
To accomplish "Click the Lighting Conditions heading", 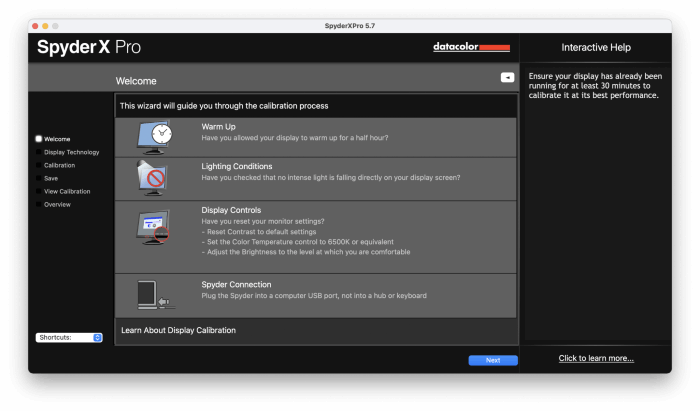I will tap(237, 166).
